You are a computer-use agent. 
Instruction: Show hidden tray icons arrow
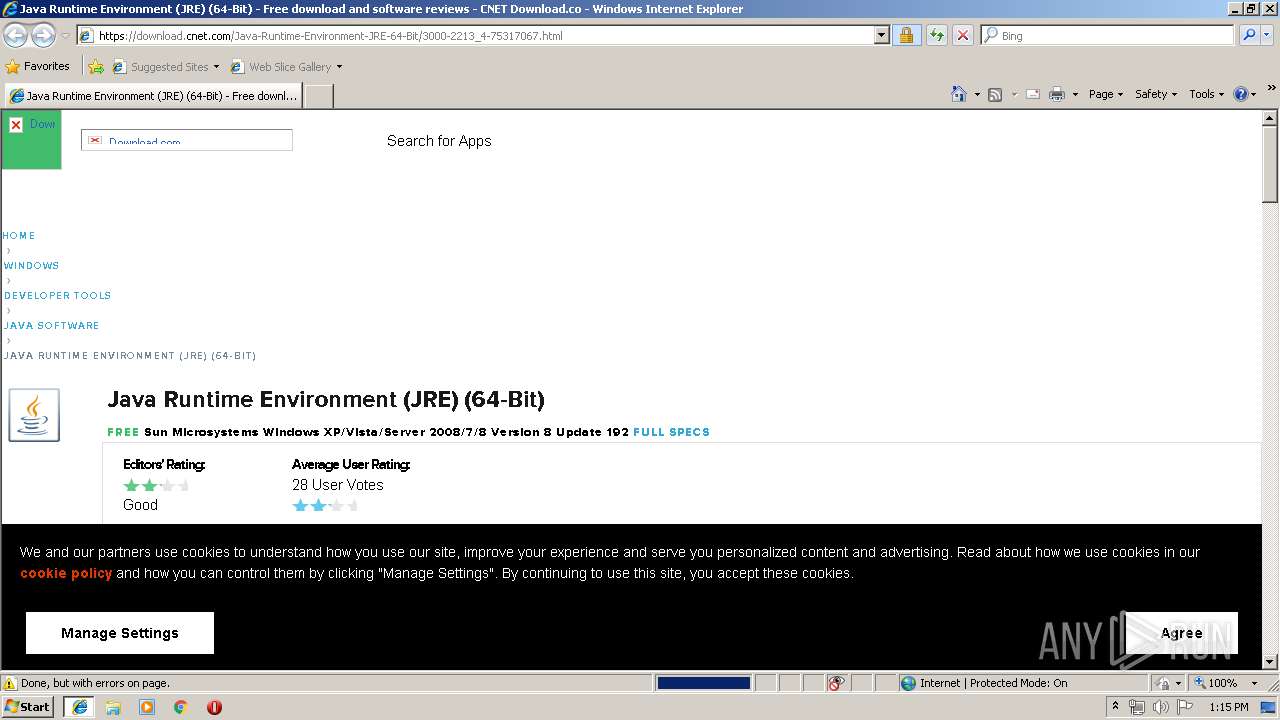click(1116, 707)
